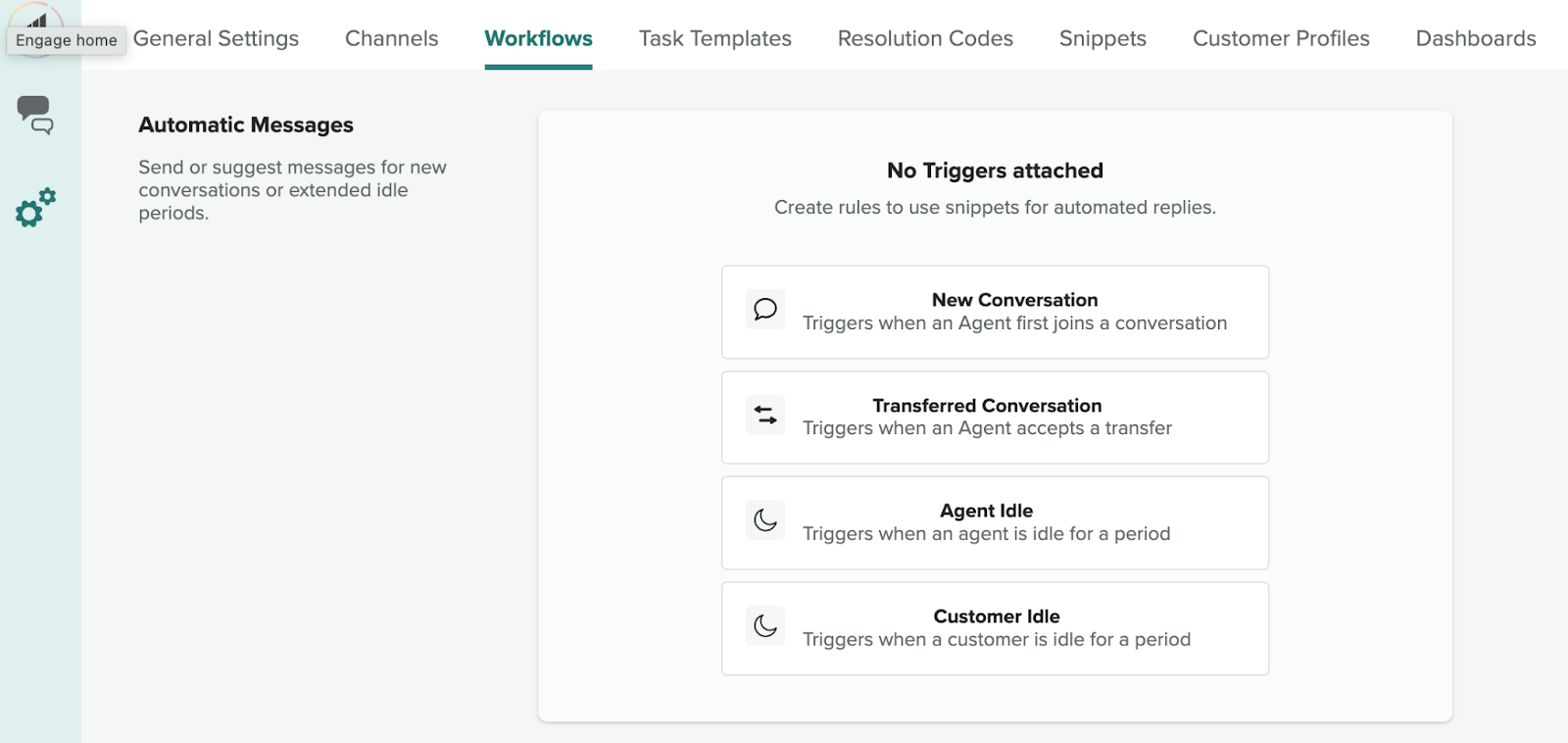Add a New Conversation trigger
This screenshot has height=743, width=1568.
pos(1014,300)
